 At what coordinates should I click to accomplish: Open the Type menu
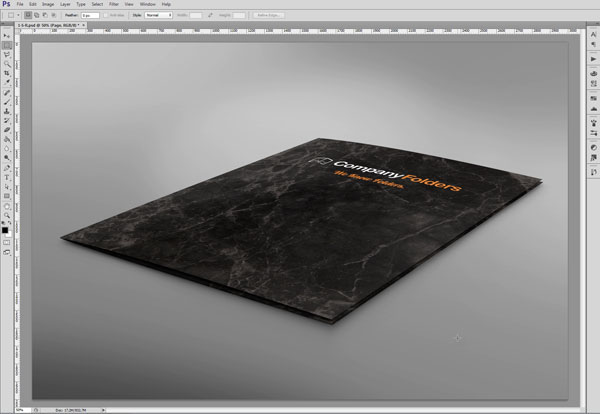pos(81,4)
